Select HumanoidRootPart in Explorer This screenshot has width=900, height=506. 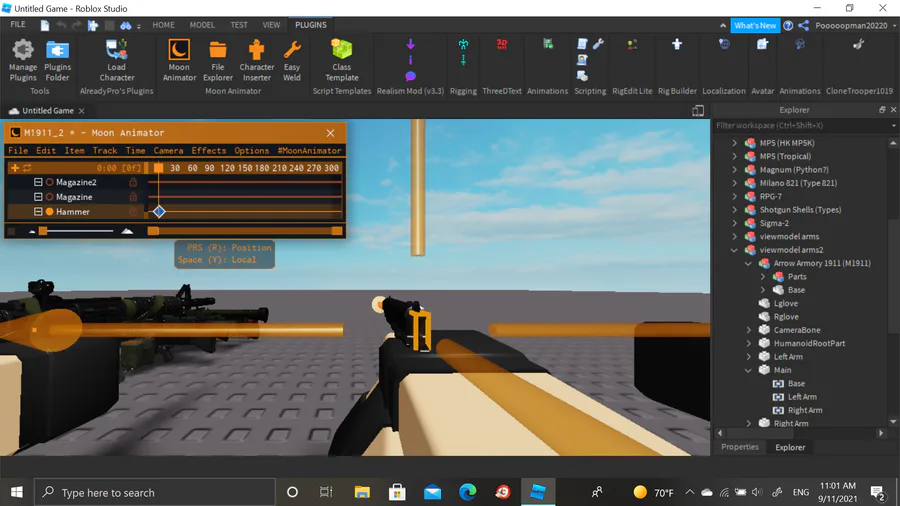click(x=809, y=343)
